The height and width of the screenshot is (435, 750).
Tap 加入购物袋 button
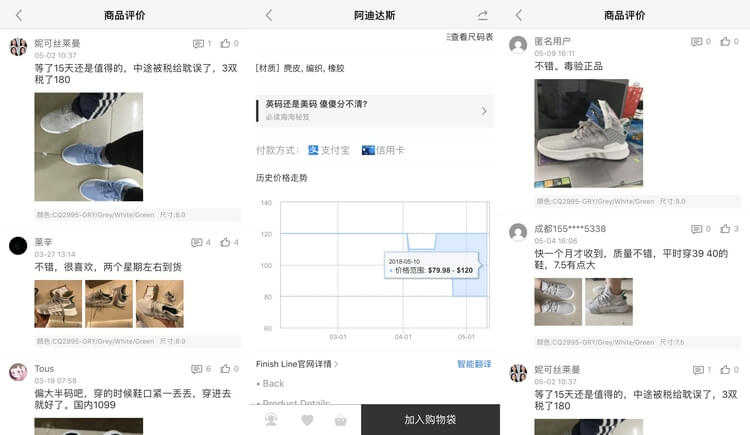[x=430, y=420]
